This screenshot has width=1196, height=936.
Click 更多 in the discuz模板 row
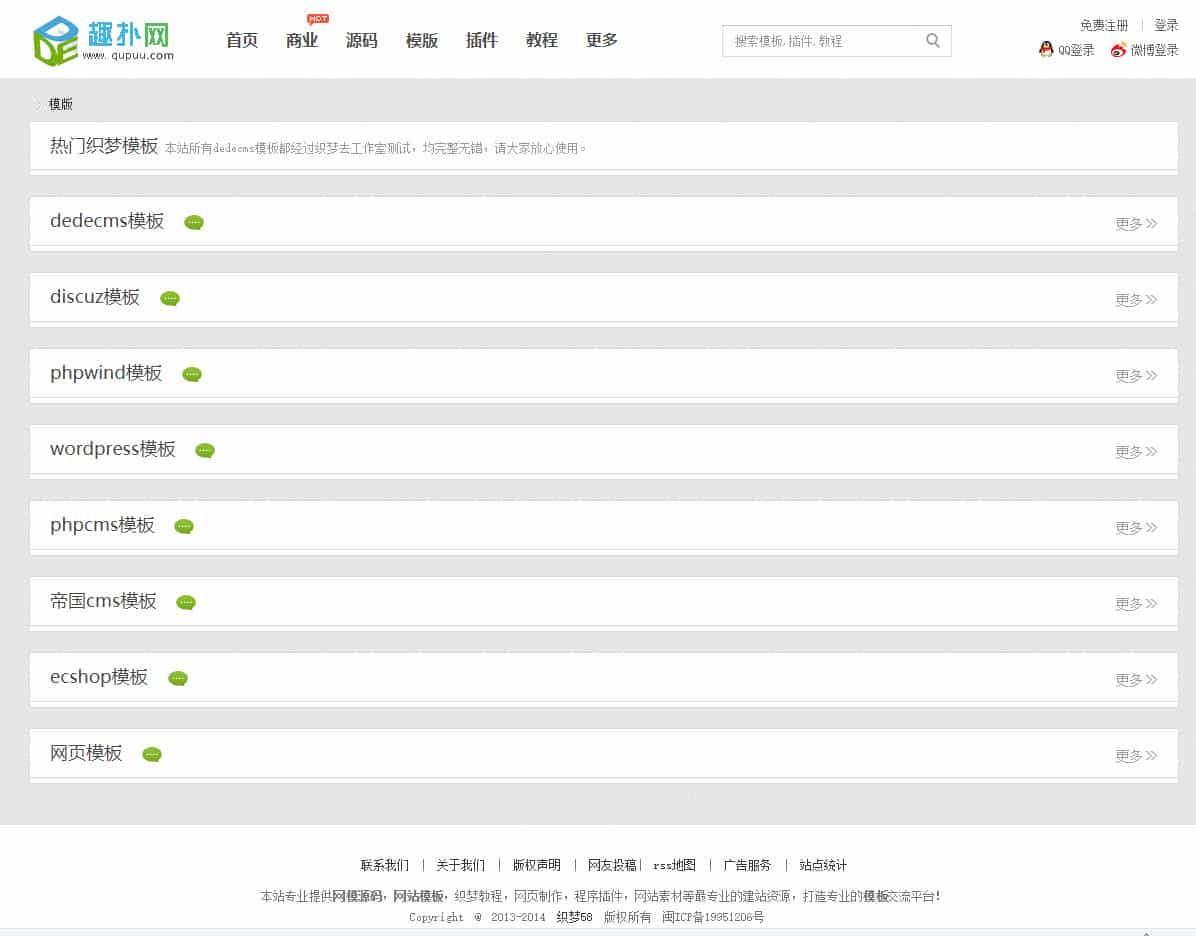click(1136, 300)
